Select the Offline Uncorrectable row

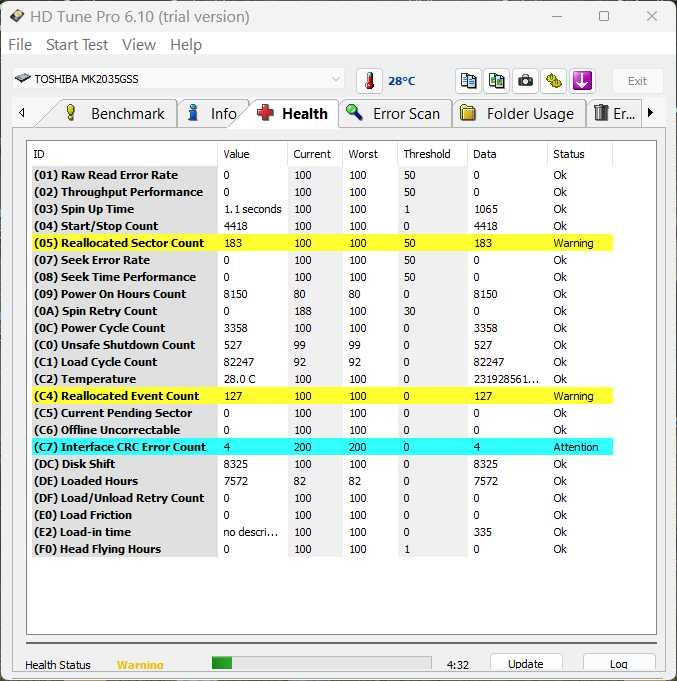322,430
